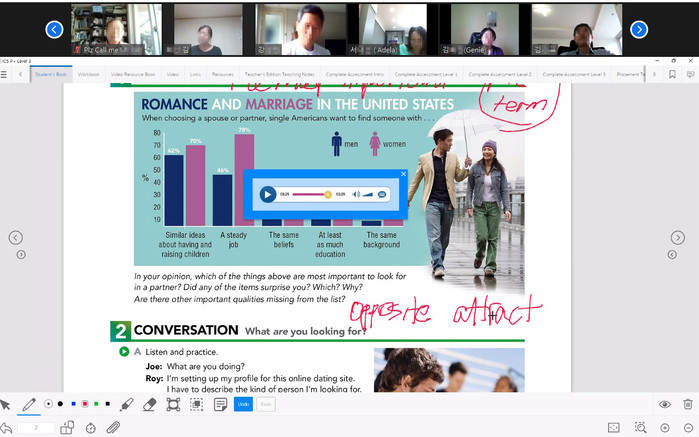The width and height of the screenshot is (699, 437).
Task: Click the page number input field
Action: [x=36, y=427]
